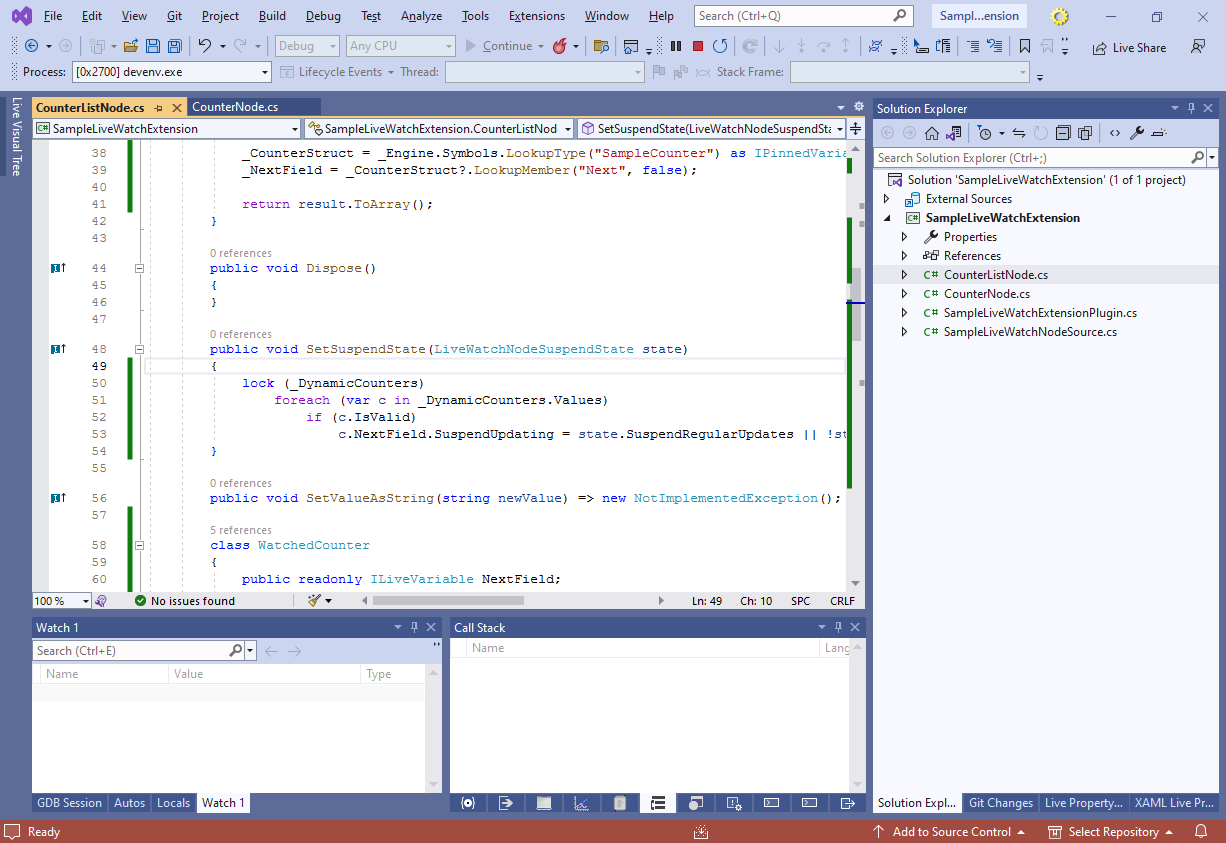This screenshot has width=1226, height=843.
Task: Click the notifications bell icon
Action: [1201, 832]
